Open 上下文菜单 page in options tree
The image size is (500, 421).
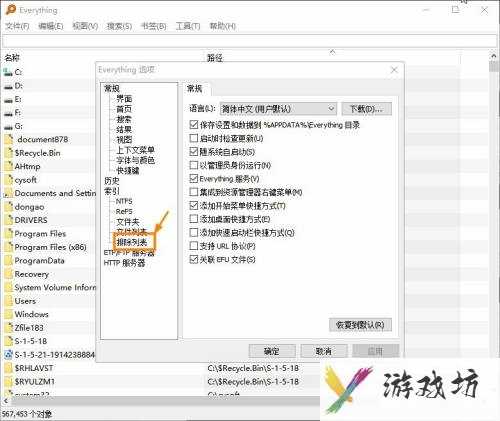[135, 150]
